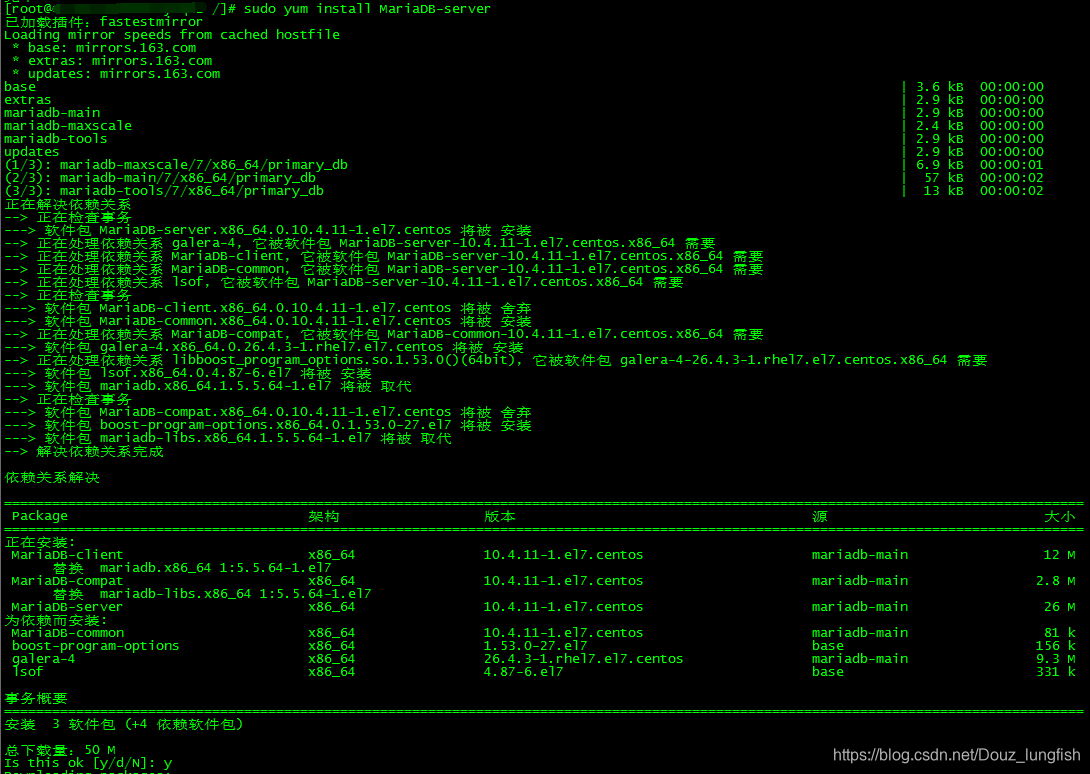The height and width of the screenshot is (774, 1090).
Task: Click 'mariadb-libs.x86_64.1.5.5.64-1.el7' replaced package line
Action: pyautogui.click(x=228, y=439)
